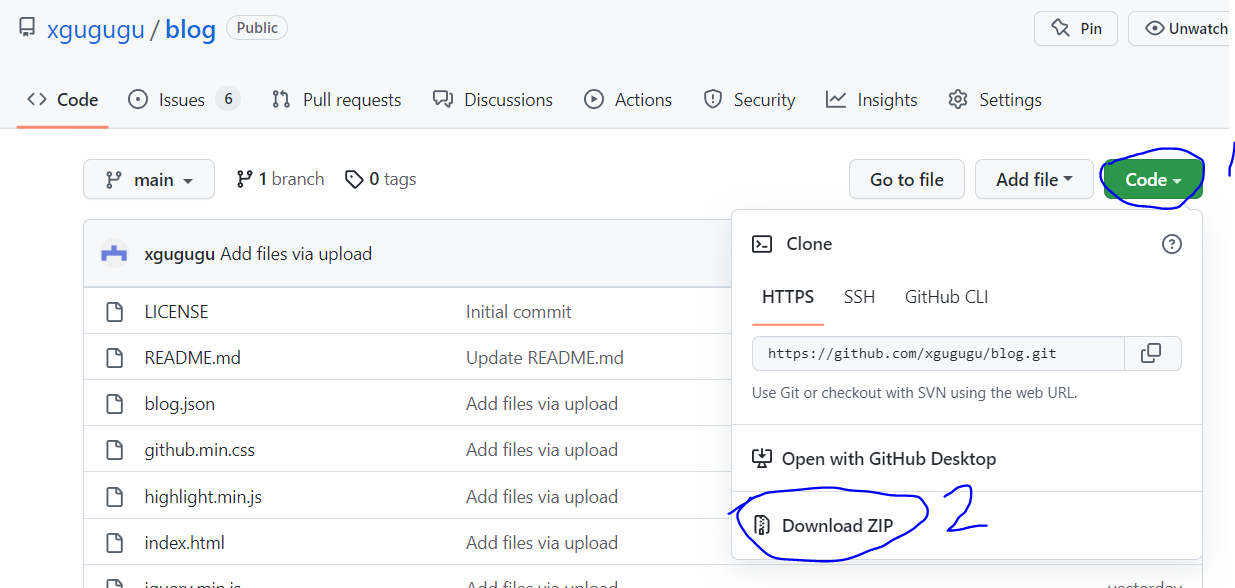Image resolution: width=1235 pixels, height=588 pixels.
Task: View the Insights tab
Action: pyautogui.click(x=871, y=99)
